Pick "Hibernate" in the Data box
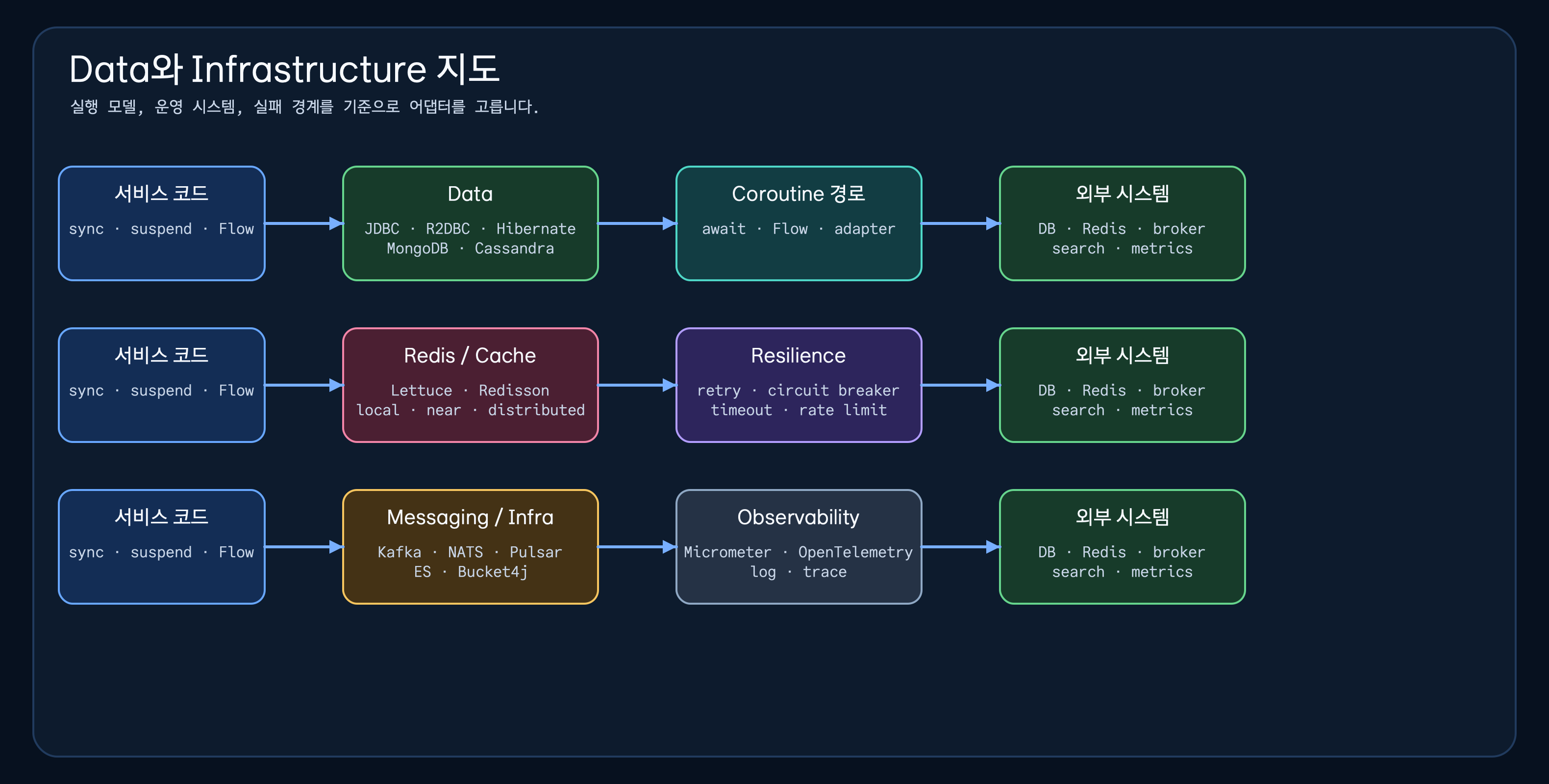Viewport: 1549px width, 784px height. [x=536, y=228]
